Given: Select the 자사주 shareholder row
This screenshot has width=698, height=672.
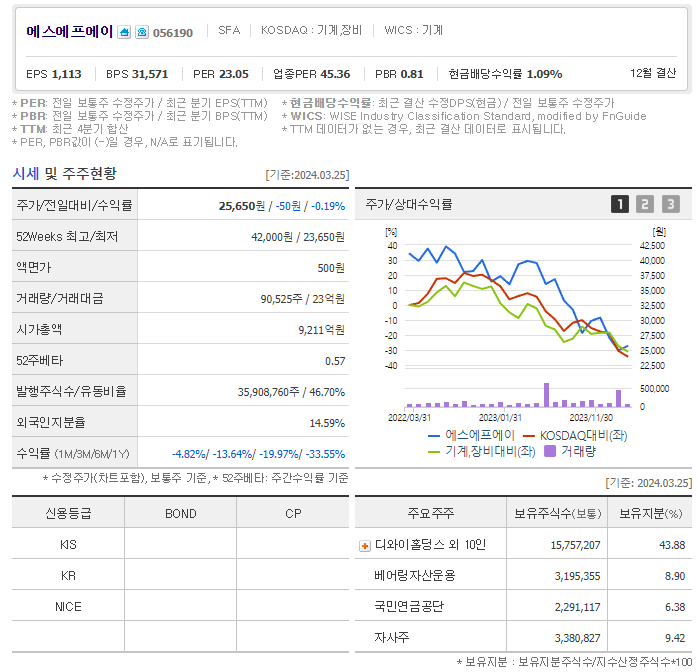Looking at the screenshot, I should click(523, 638).
